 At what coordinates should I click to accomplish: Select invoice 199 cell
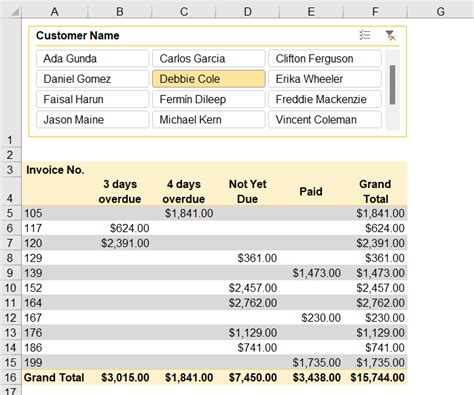55,363
